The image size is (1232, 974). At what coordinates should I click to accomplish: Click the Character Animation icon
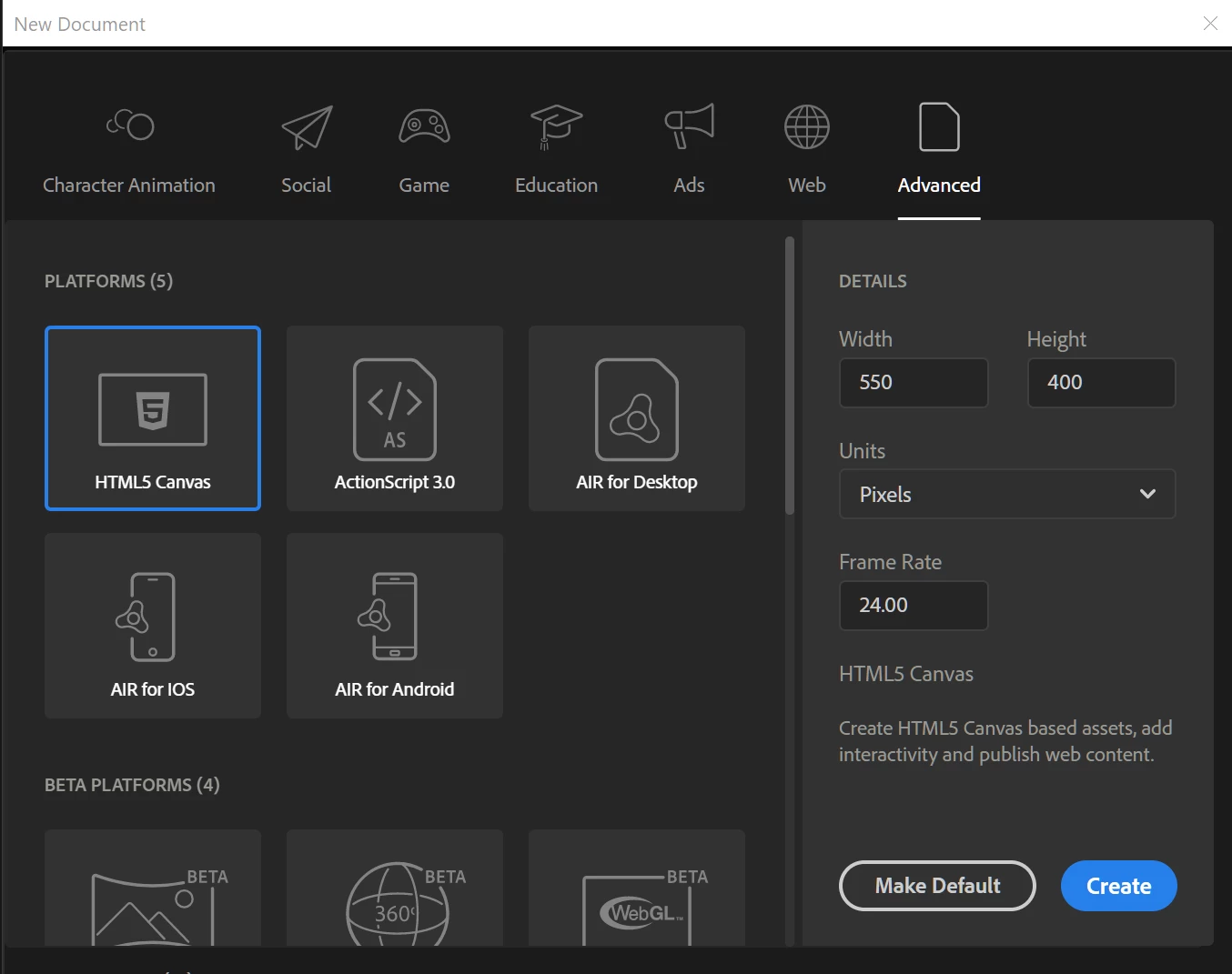tap(130, 125)
